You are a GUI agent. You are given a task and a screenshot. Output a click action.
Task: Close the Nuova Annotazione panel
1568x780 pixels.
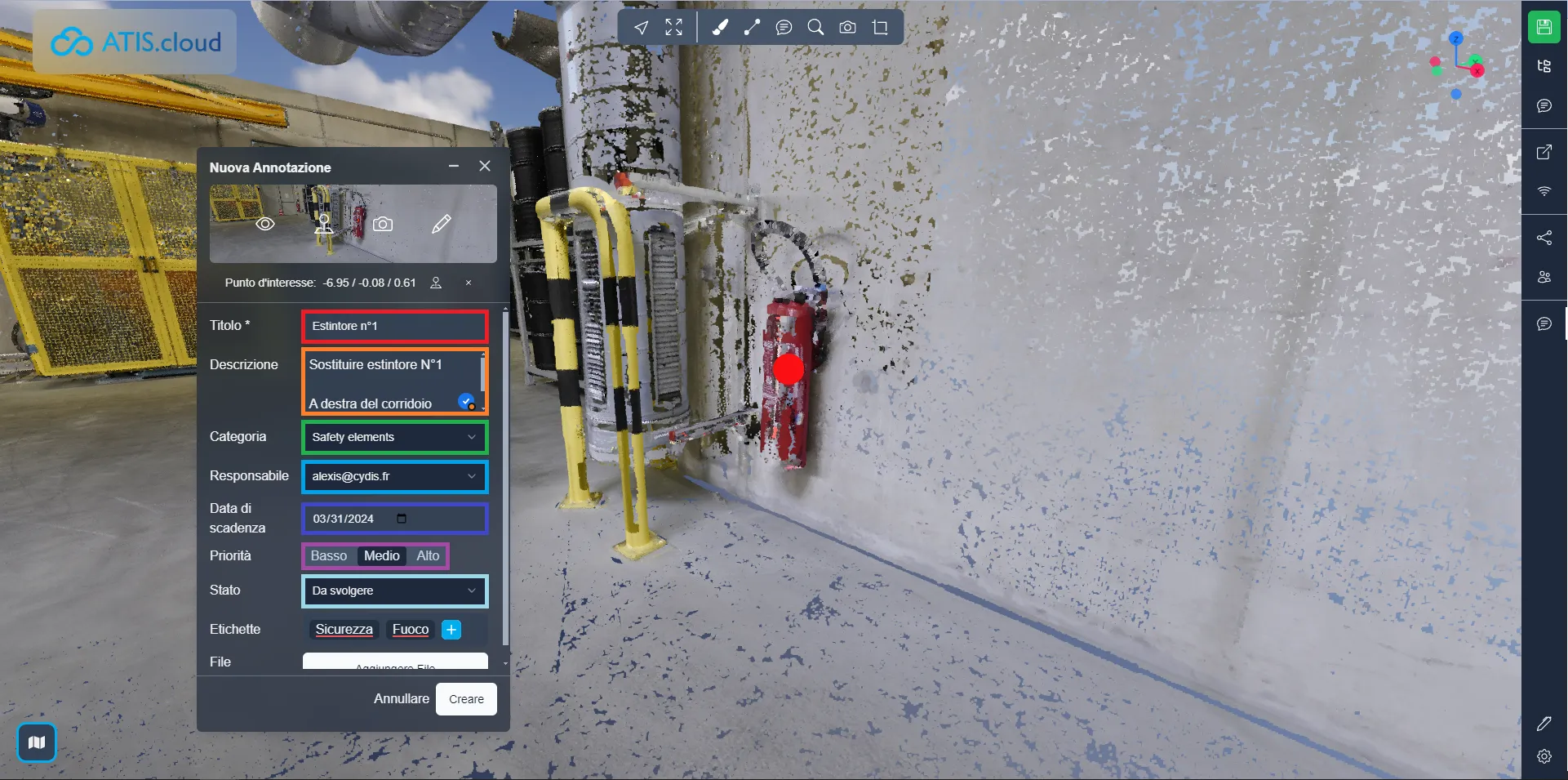click(485, 166)
